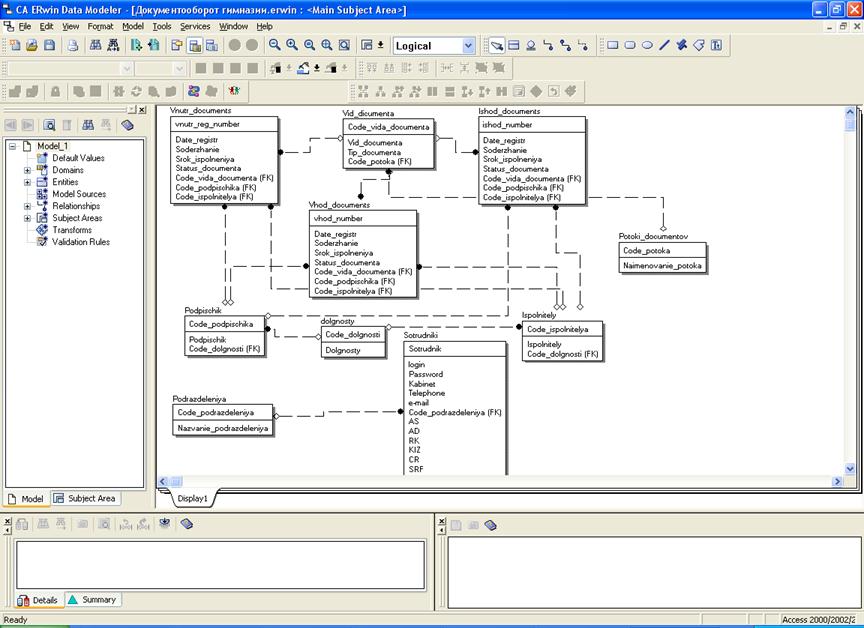Click the Model Mart connection icon
Viewport: 864px width, 628px height.
(x=194, y=91)
